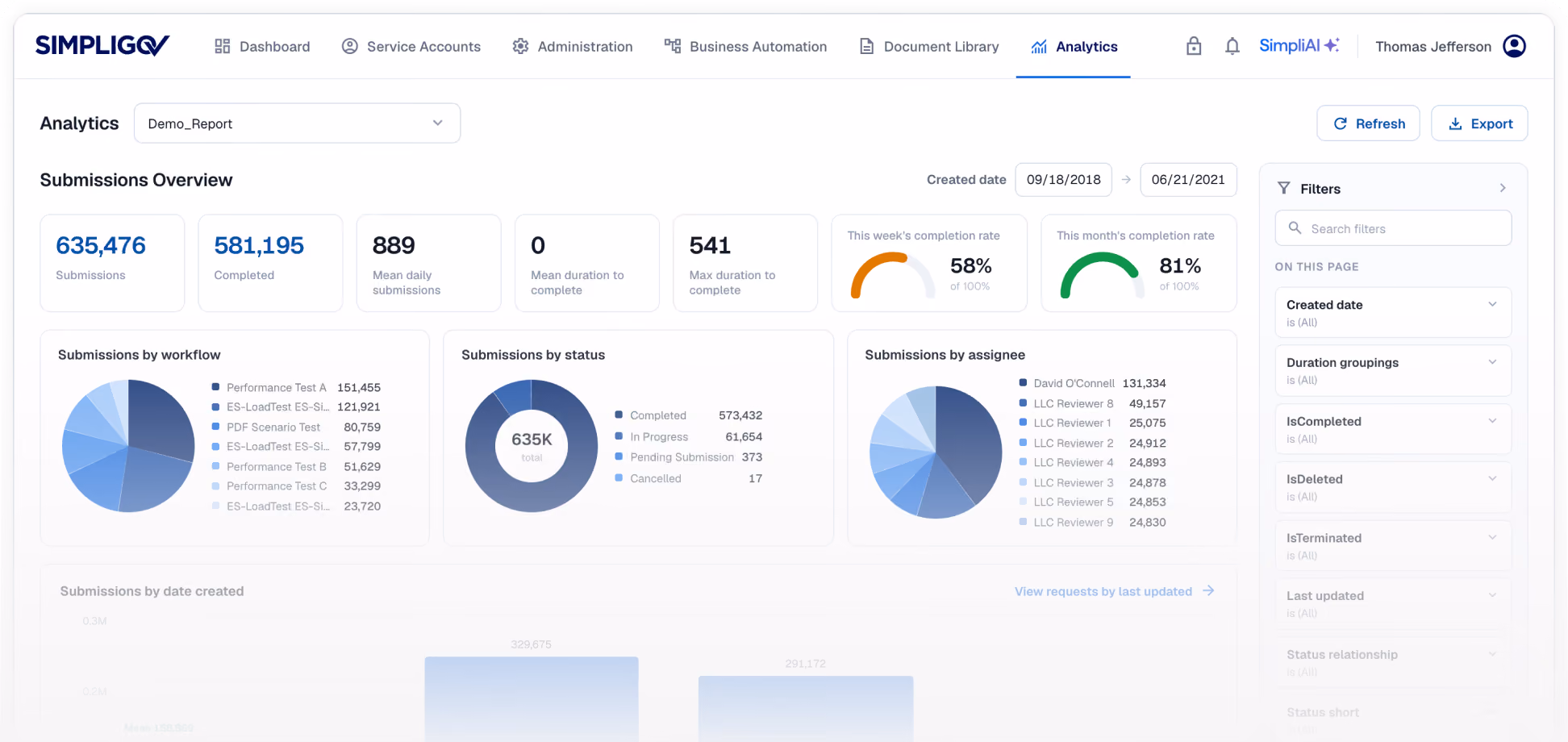Click the Service Accounts person icon

point(349,46)
